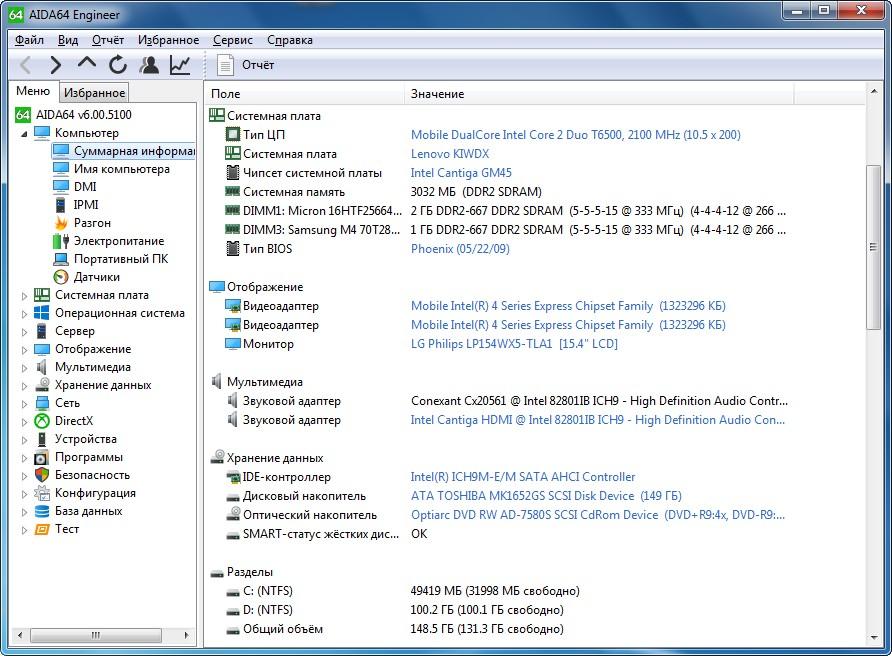Click the Тест benchmark icon
The height and width of the screenshot is (656, 892).
(42, 529)
